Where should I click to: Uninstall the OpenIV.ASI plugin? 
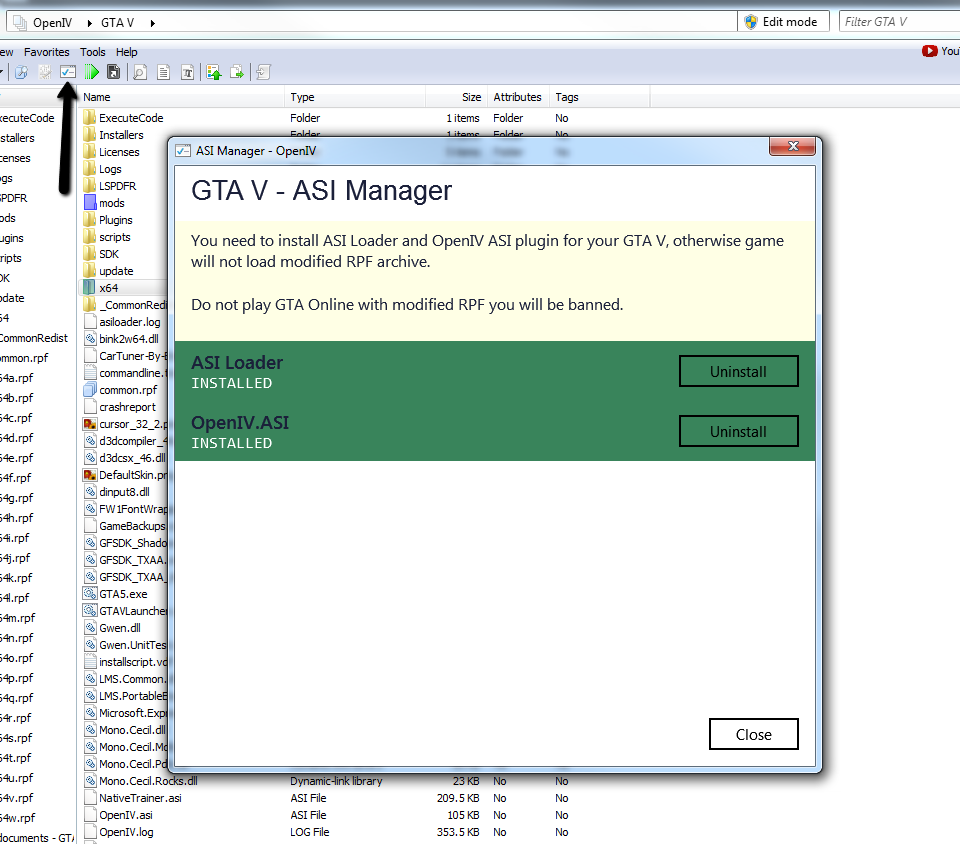[x=738, y=431]
